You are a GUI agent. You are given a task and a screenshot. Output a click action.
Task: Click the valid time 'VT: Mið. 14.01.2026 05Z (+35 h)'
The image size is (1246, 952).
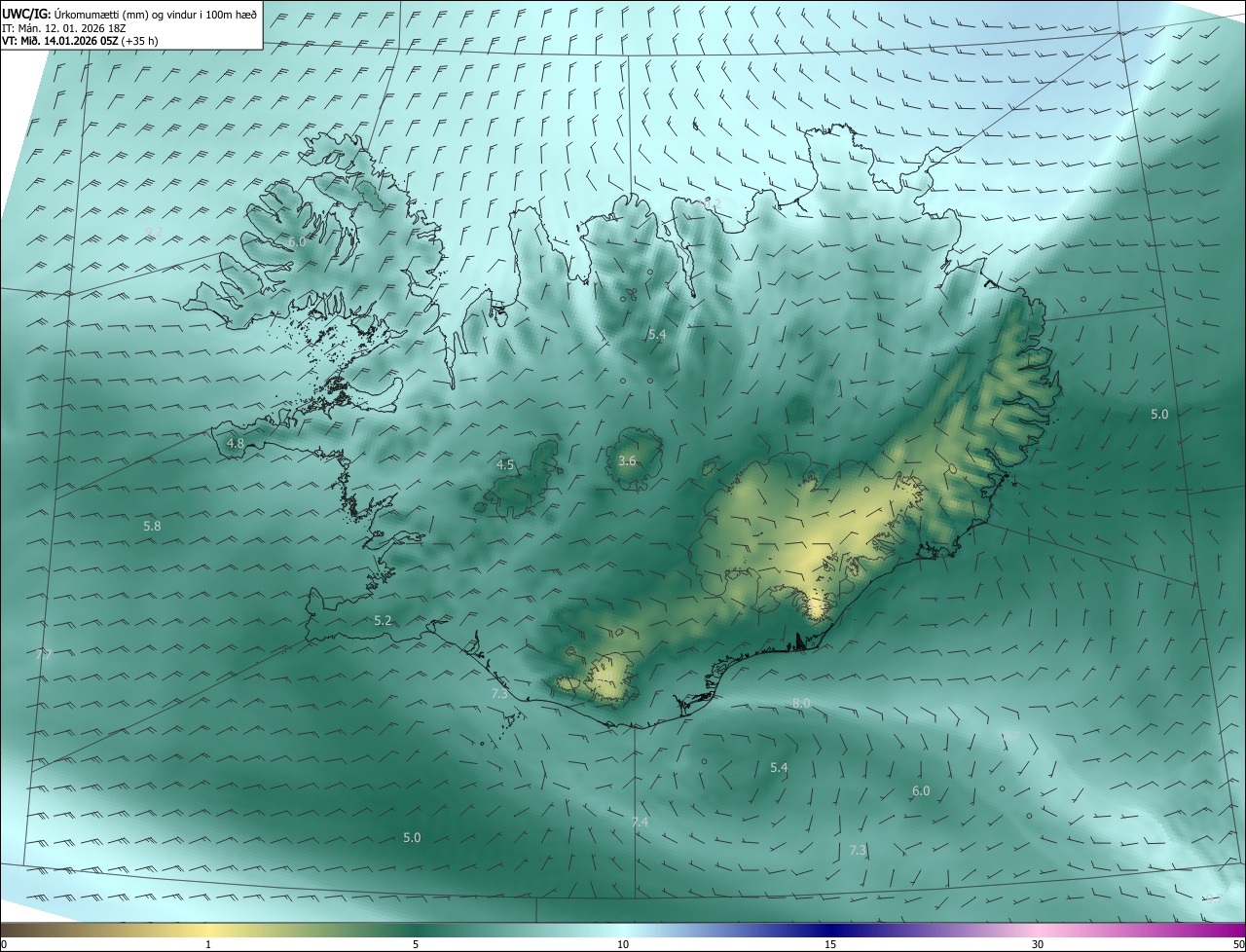80,41
